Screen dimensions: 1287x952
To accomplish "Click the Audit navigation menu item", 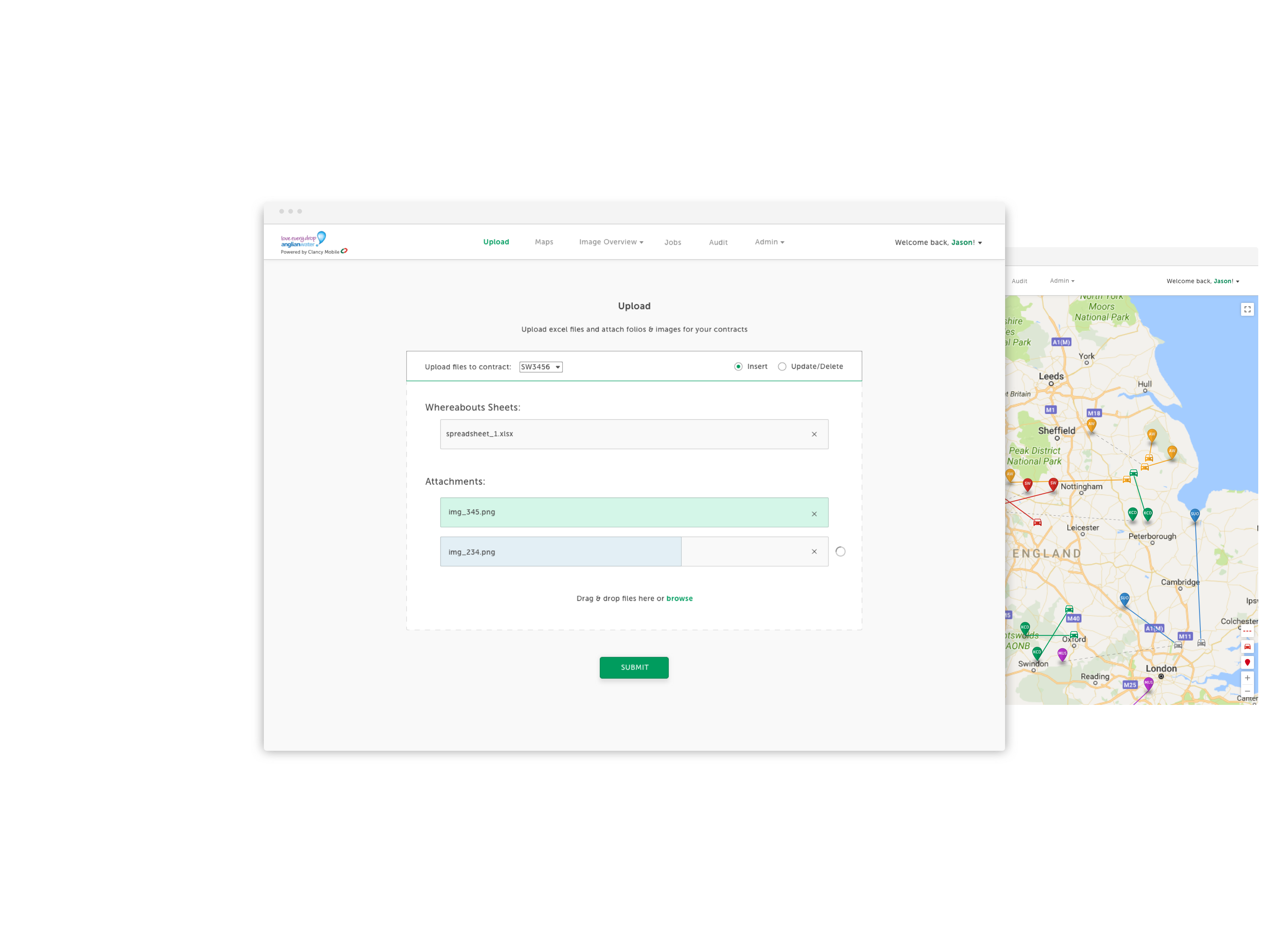I will [719, 242].
